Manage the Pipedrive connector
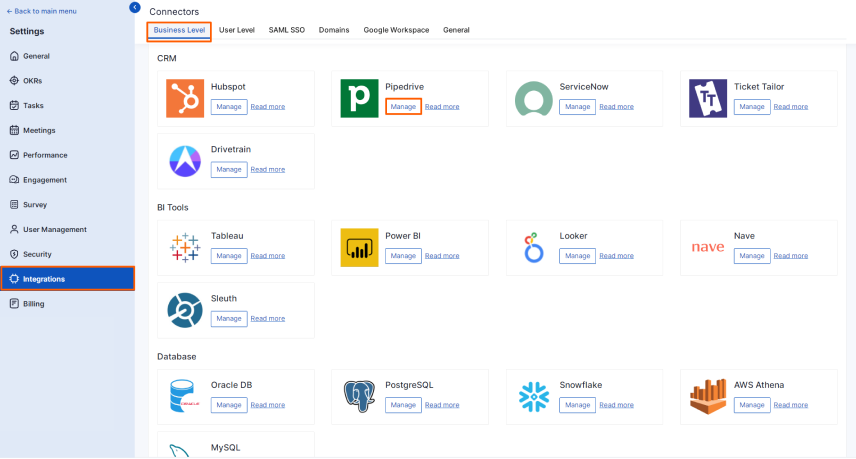This screenshot has width=856, height=459. pos(403,107)
